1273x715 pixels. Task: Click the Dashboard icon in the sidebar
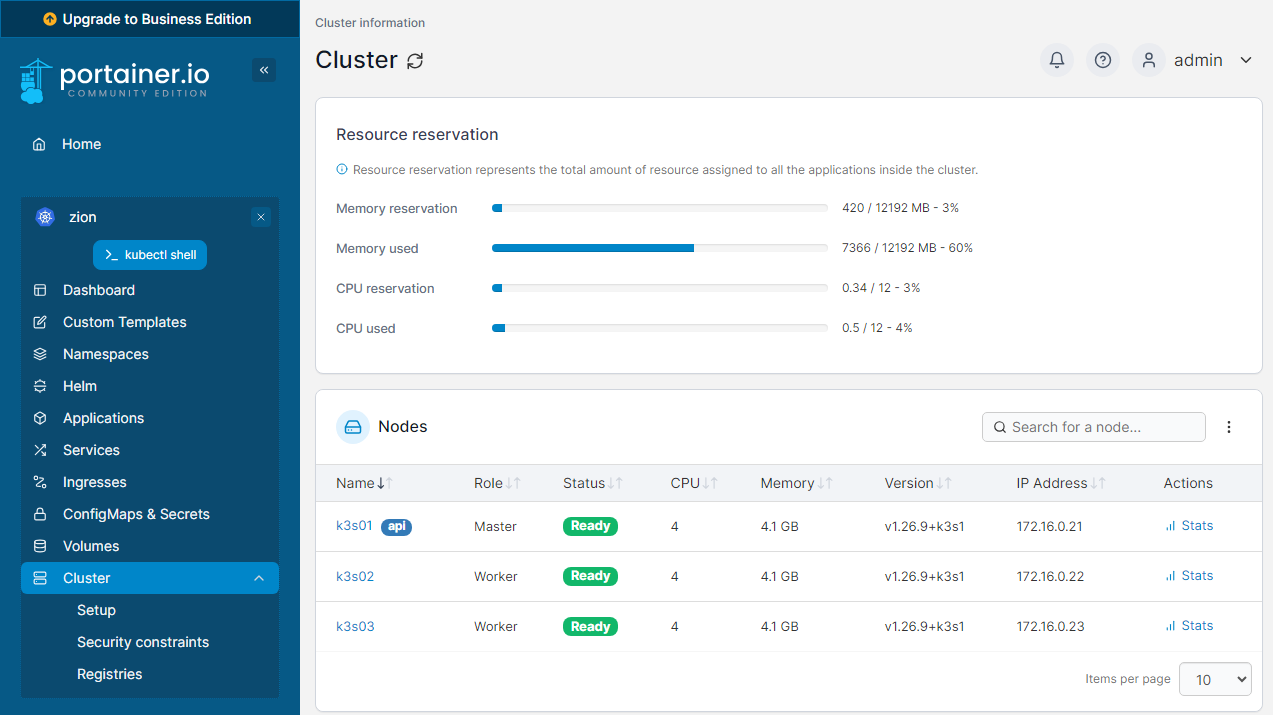(x=40, y=290)
